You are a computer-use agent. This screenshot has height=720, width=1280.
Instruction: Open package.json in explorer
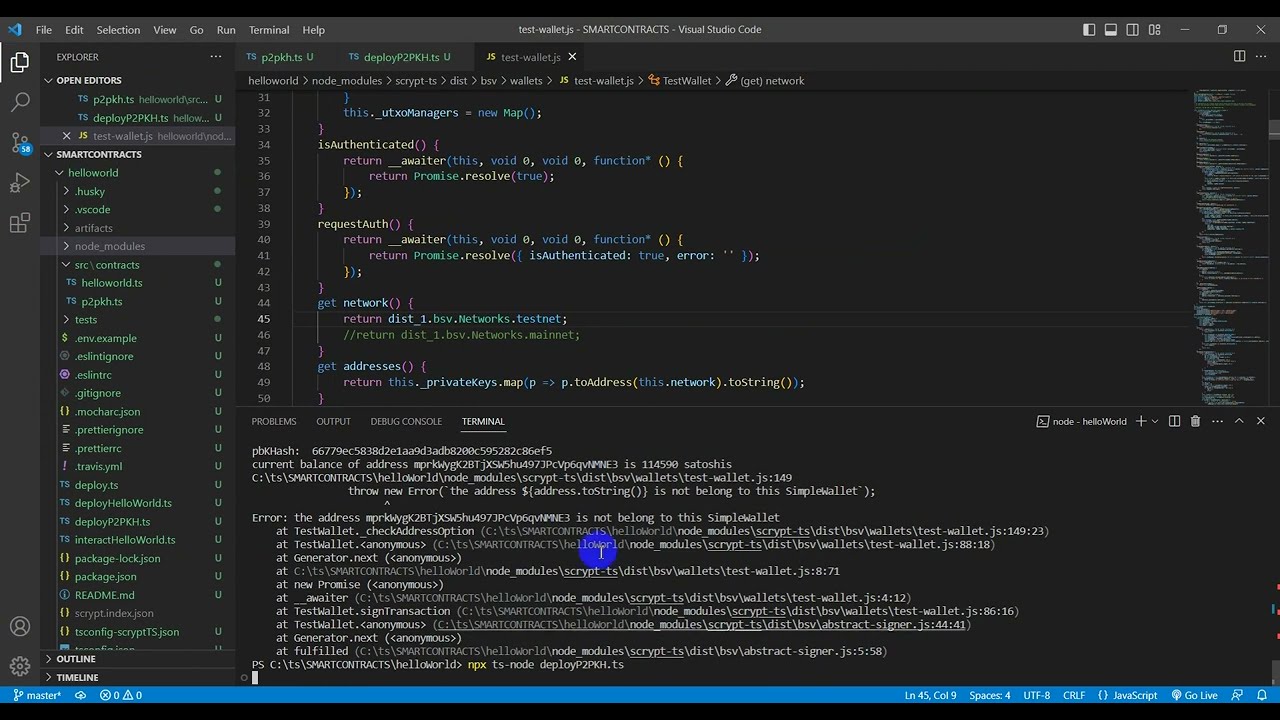coord(106,577)
